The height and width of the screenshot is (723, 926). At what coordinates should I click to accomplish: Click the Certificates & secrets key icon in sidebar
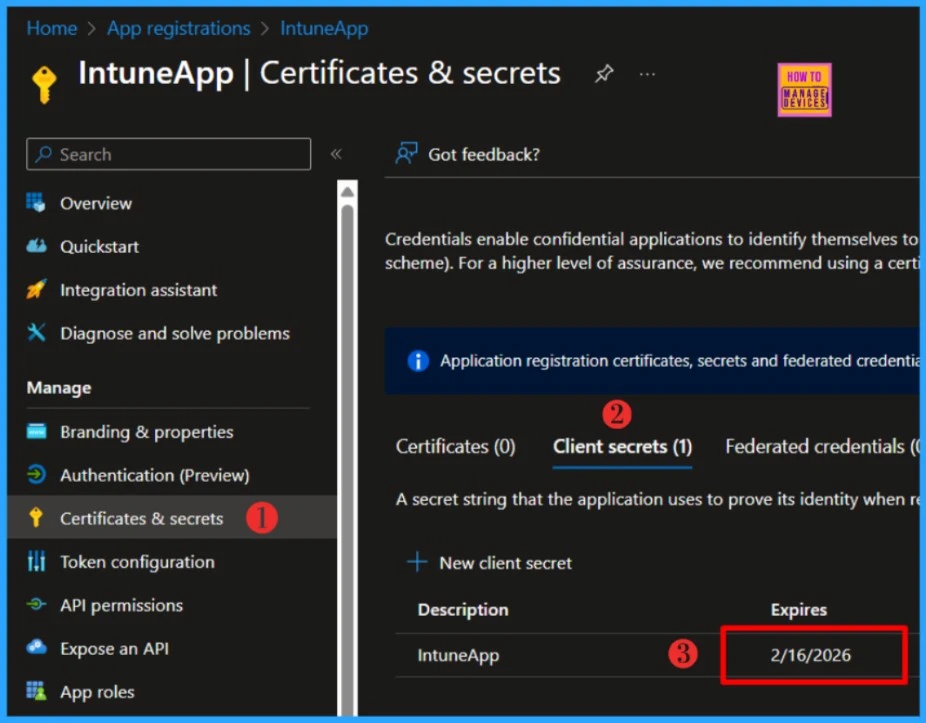pyautogui.click(x=36, y=518)
